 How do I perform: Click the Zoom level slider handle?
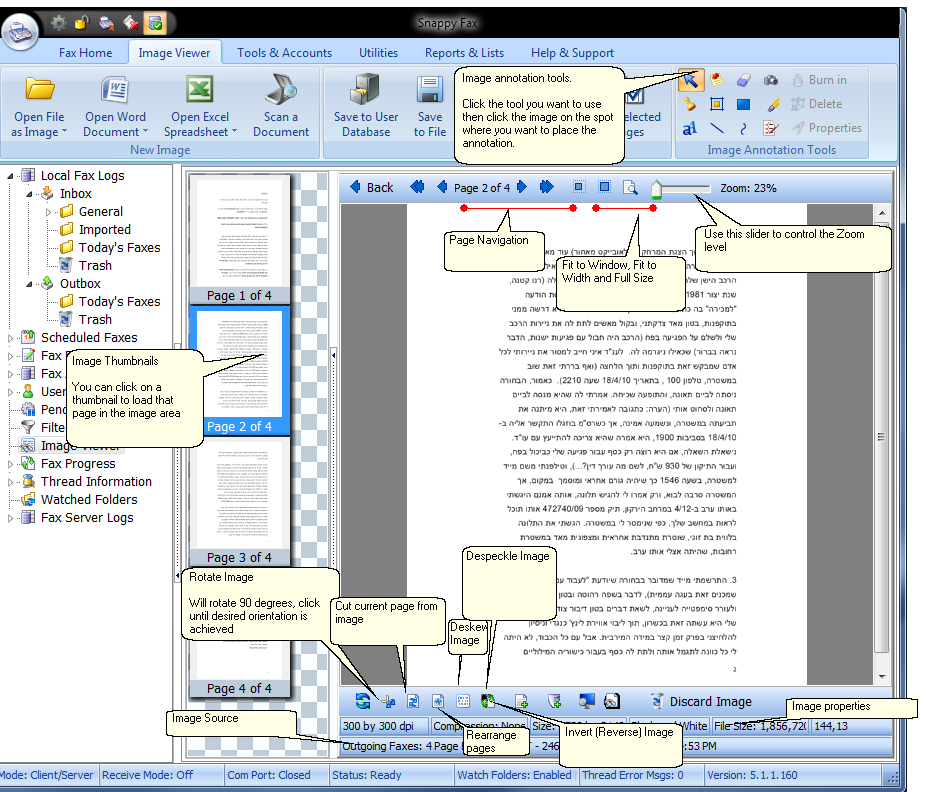click(656, 189)
